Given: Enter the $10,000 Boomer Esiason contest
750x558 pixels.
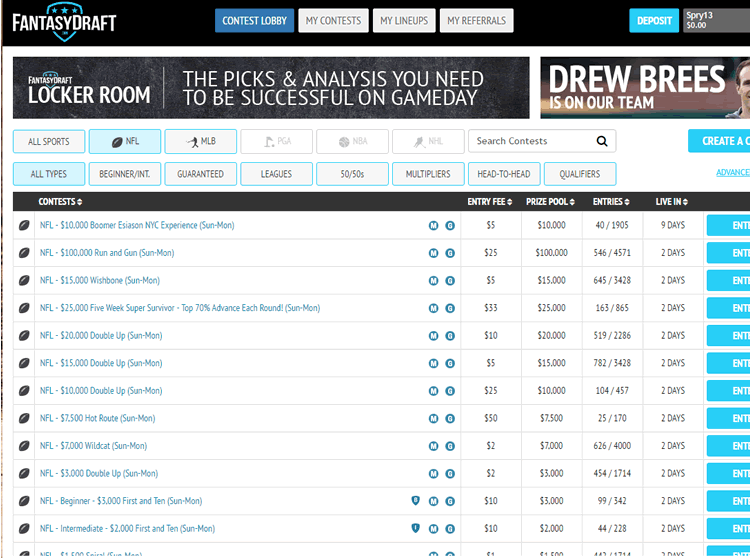Looking at the screenshot, I should [728, 225].
